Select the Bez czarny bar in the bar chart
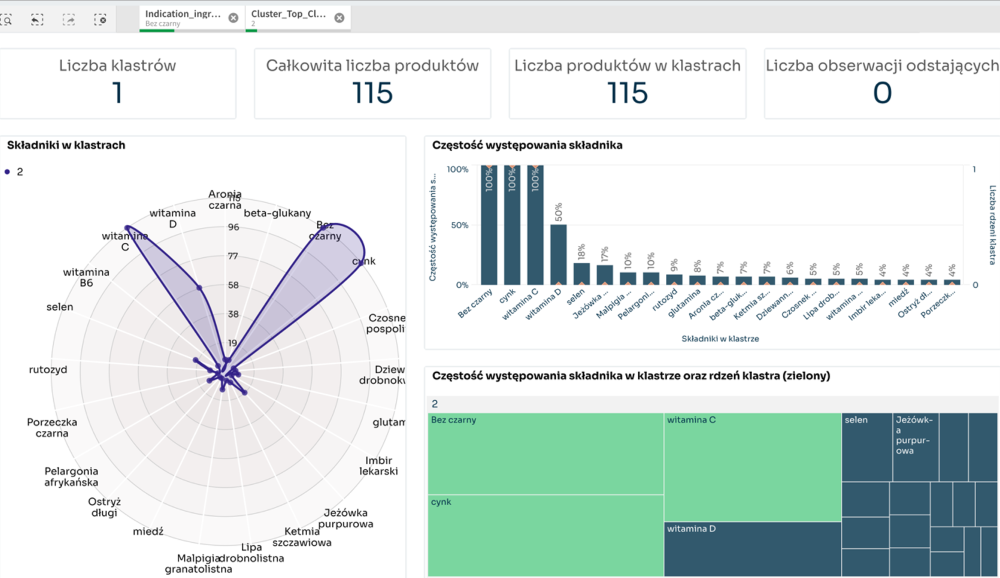The height and width of the screenshot is (578, 1000). pos(489,225)
